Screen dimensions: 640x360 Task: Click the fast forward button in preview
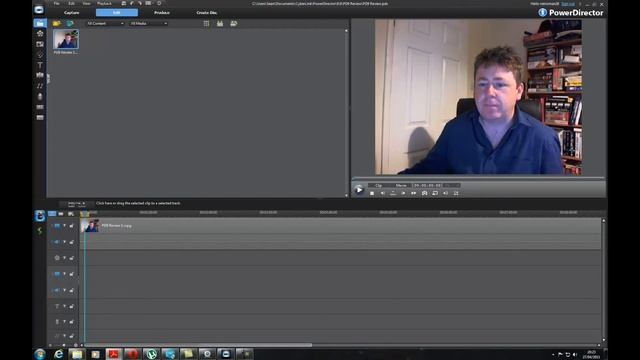tap(413, 193)
